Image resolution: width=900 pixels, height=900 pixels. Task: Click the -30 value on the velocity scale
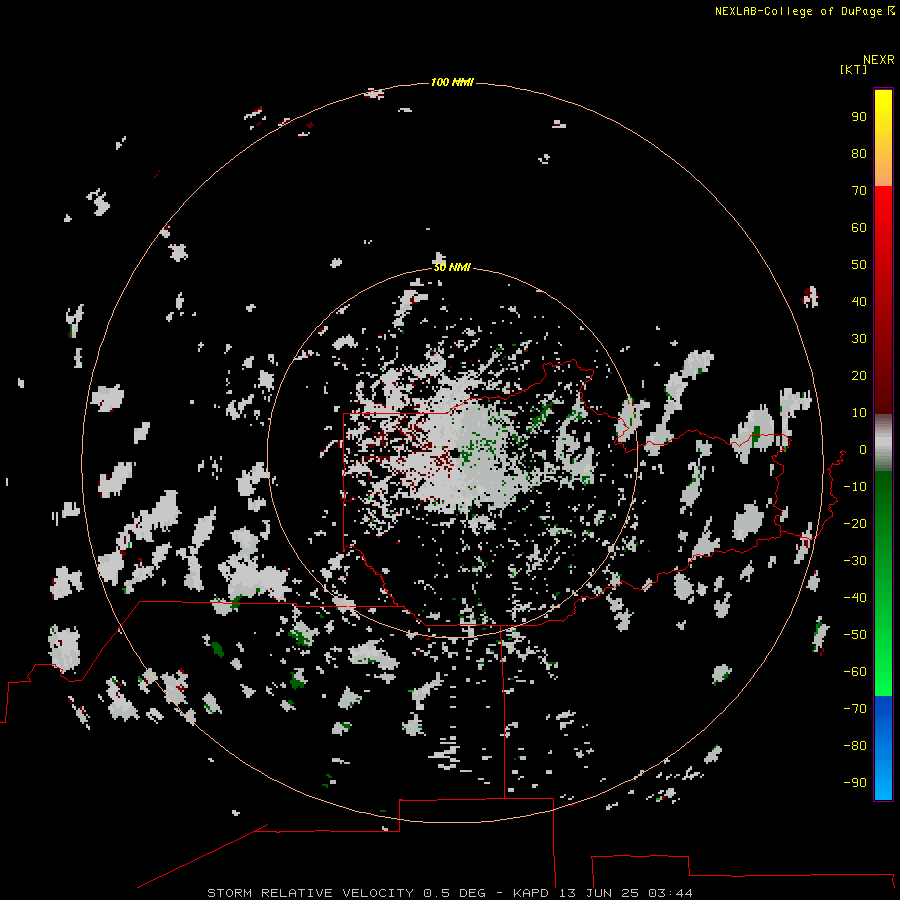[x=855, y=561]
